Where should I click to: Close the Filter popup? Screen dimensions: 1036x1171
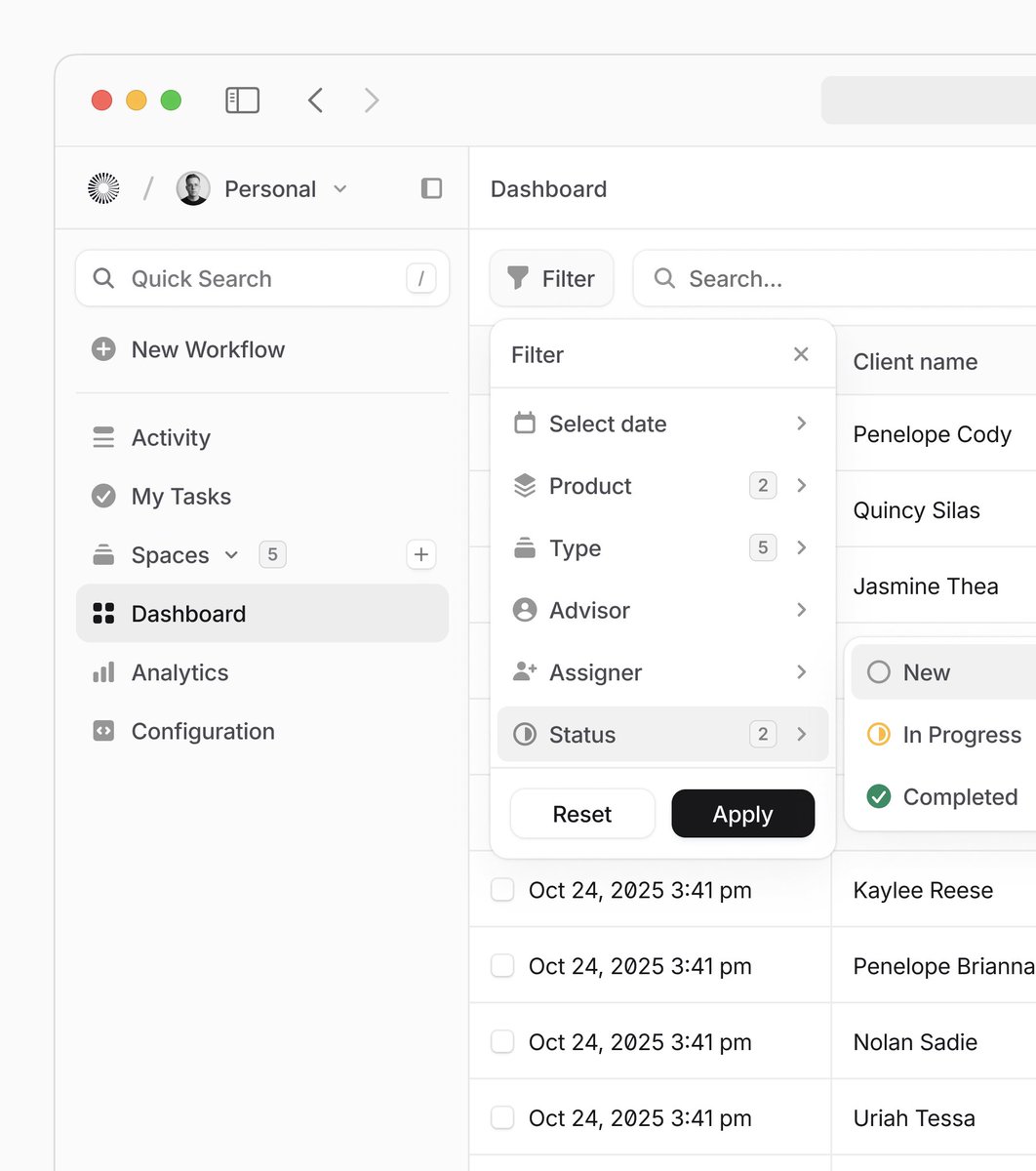tap(801, 354)
